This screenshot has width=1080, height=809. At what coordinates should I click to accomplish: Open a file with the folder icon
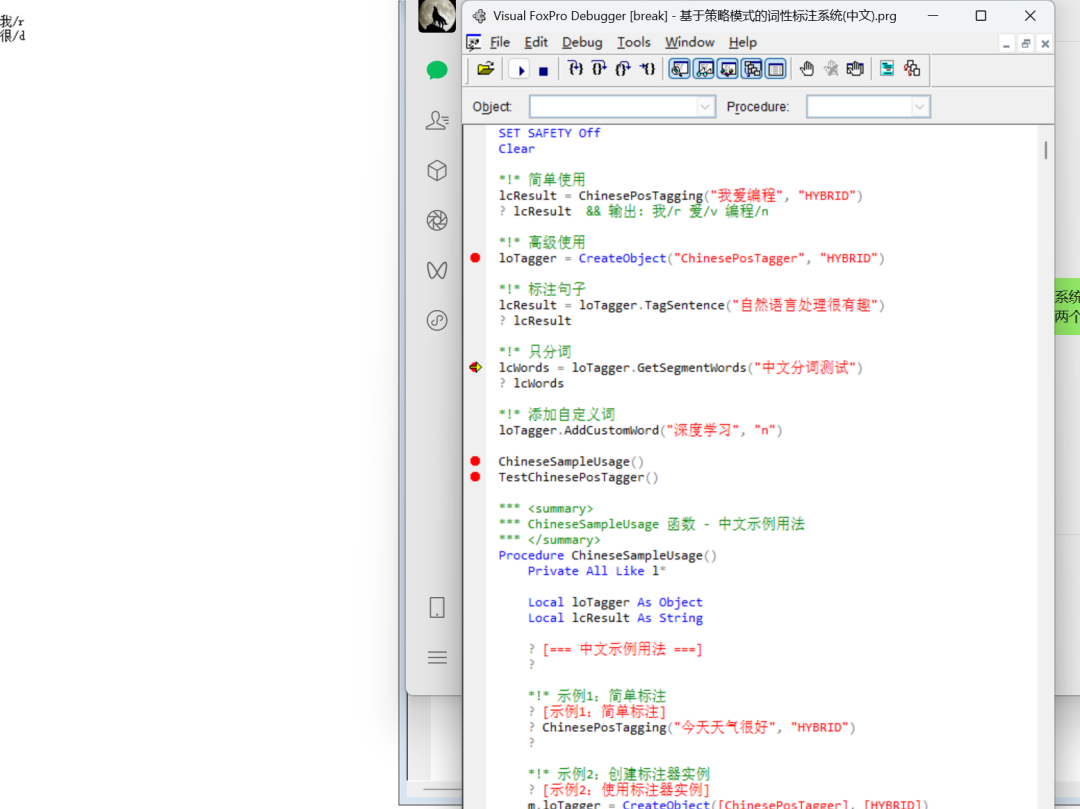click(x=486, y=69)
